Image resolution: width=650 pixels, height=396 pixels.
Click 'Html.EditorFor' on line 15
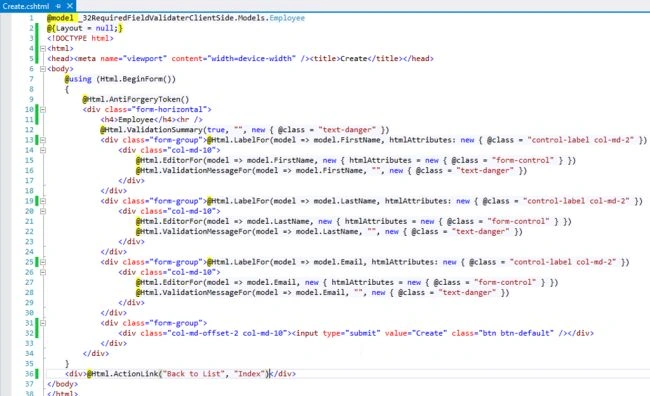coord(172,160)
